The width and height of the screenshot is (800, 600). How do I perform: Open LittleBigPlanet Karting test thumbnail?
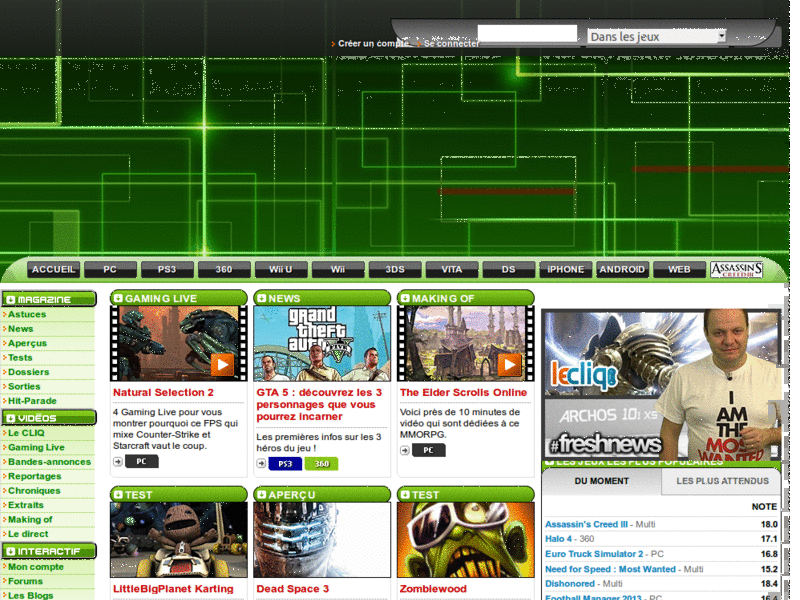[x=179, y=540]
